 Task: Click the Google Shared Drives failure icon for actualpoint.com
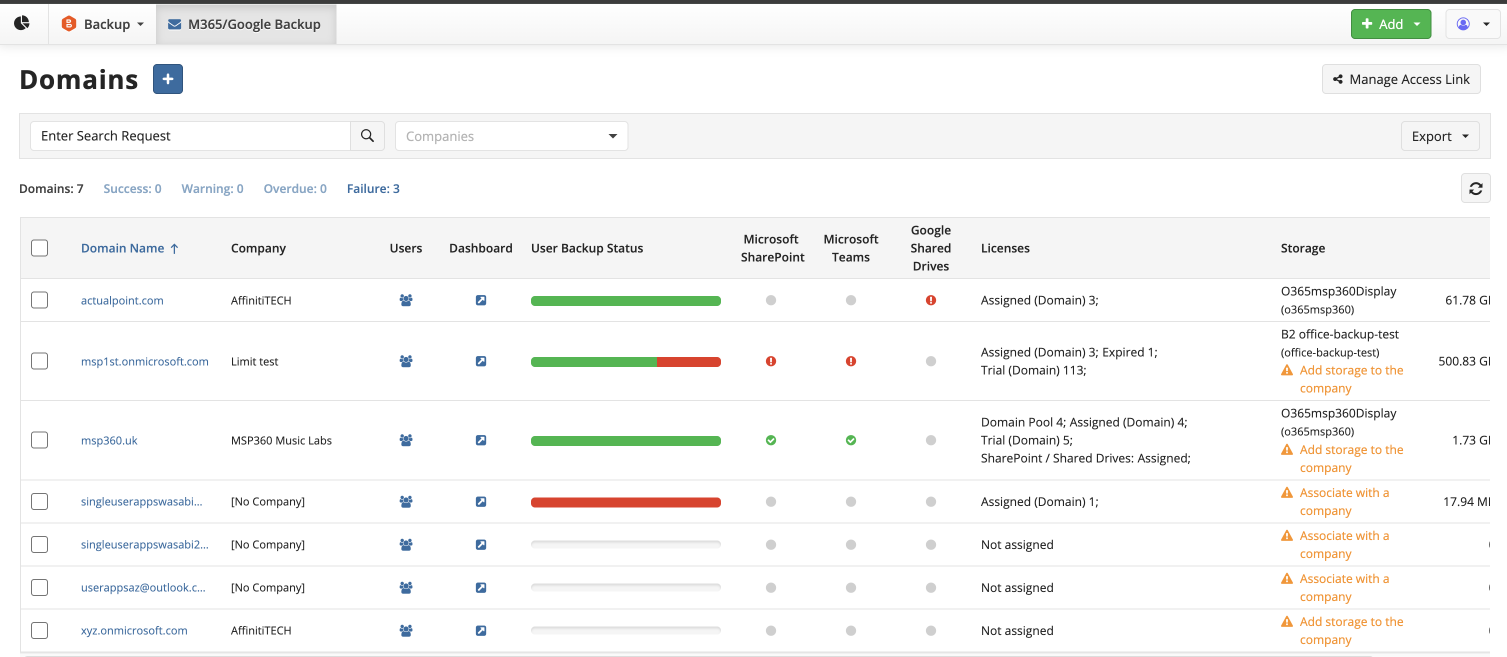931,300
